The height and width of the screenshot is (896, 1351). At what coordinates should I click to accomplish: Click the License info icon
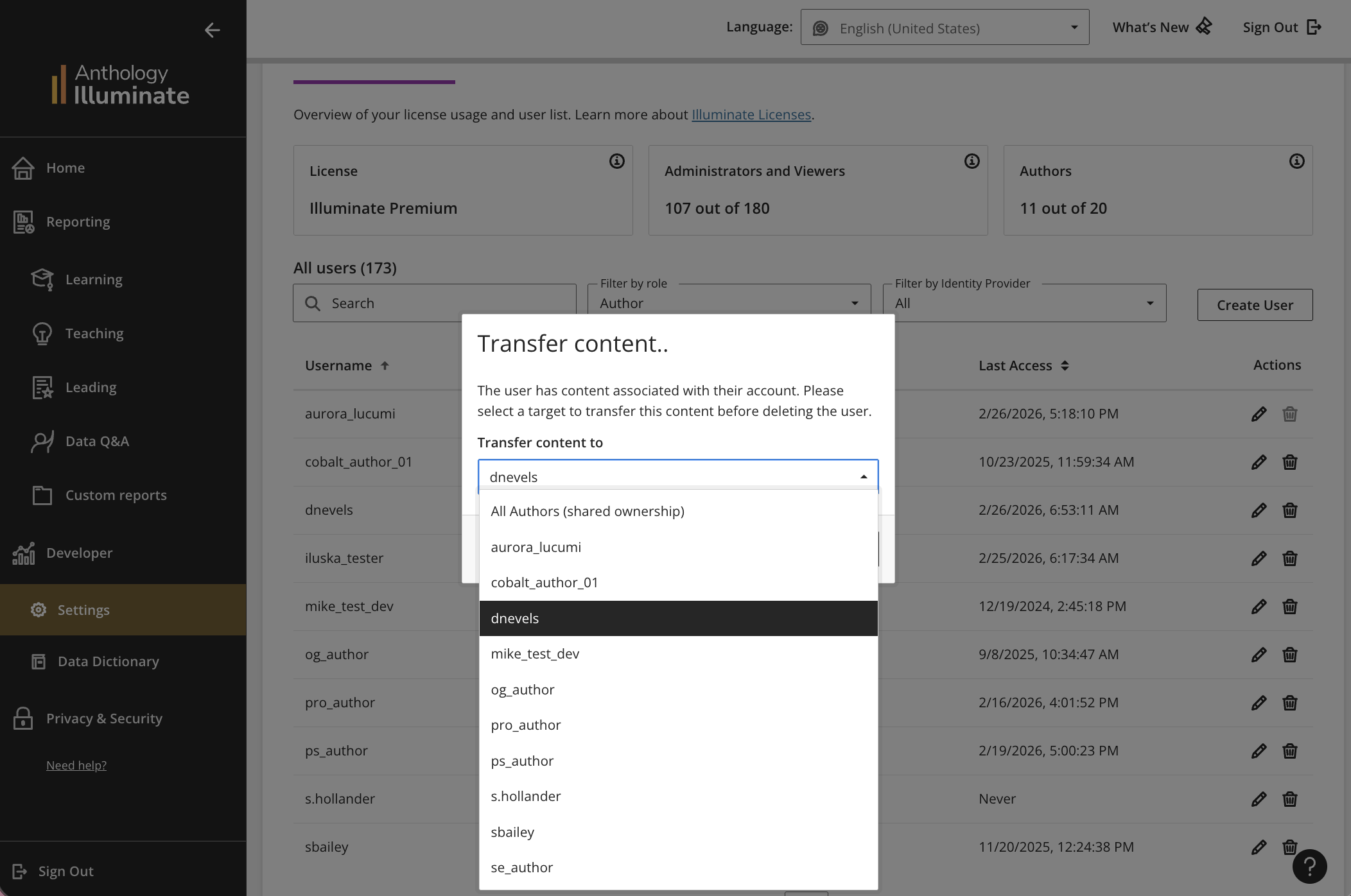coord(616,161)
